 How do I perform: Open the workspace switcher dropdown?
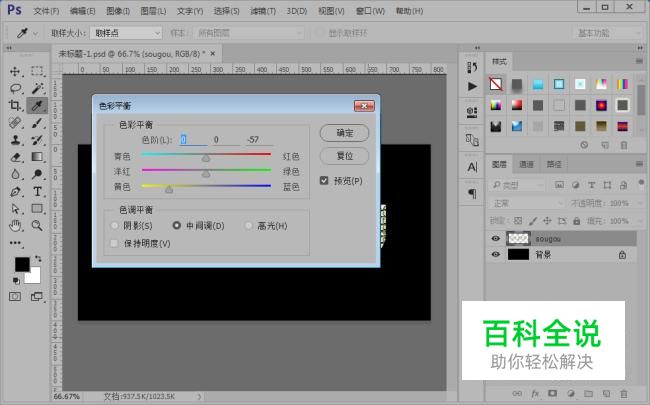(x=608, y=33)
